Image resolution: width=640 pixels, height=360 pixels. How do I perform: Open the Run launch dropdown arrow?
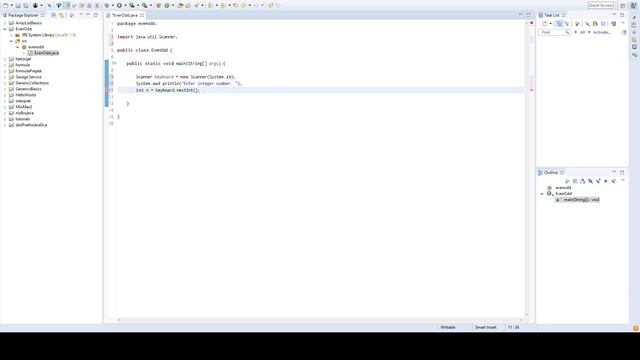(x=125, y=5)
